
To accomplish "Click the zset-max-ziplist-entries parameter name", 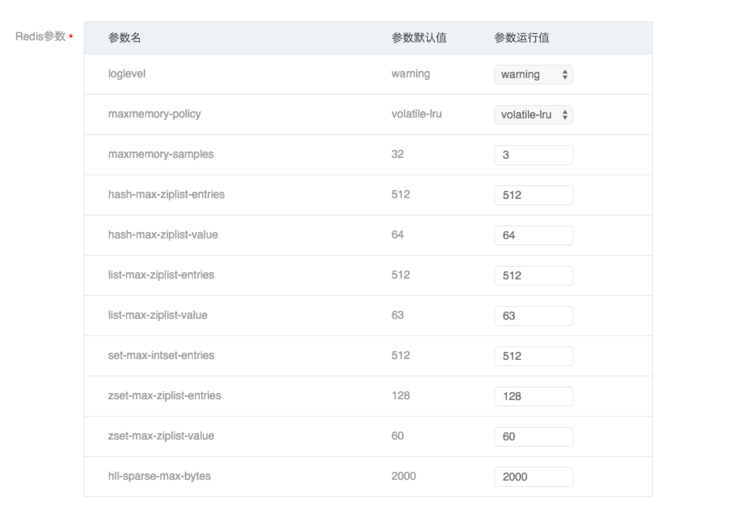I will click(x=164, y=396).
